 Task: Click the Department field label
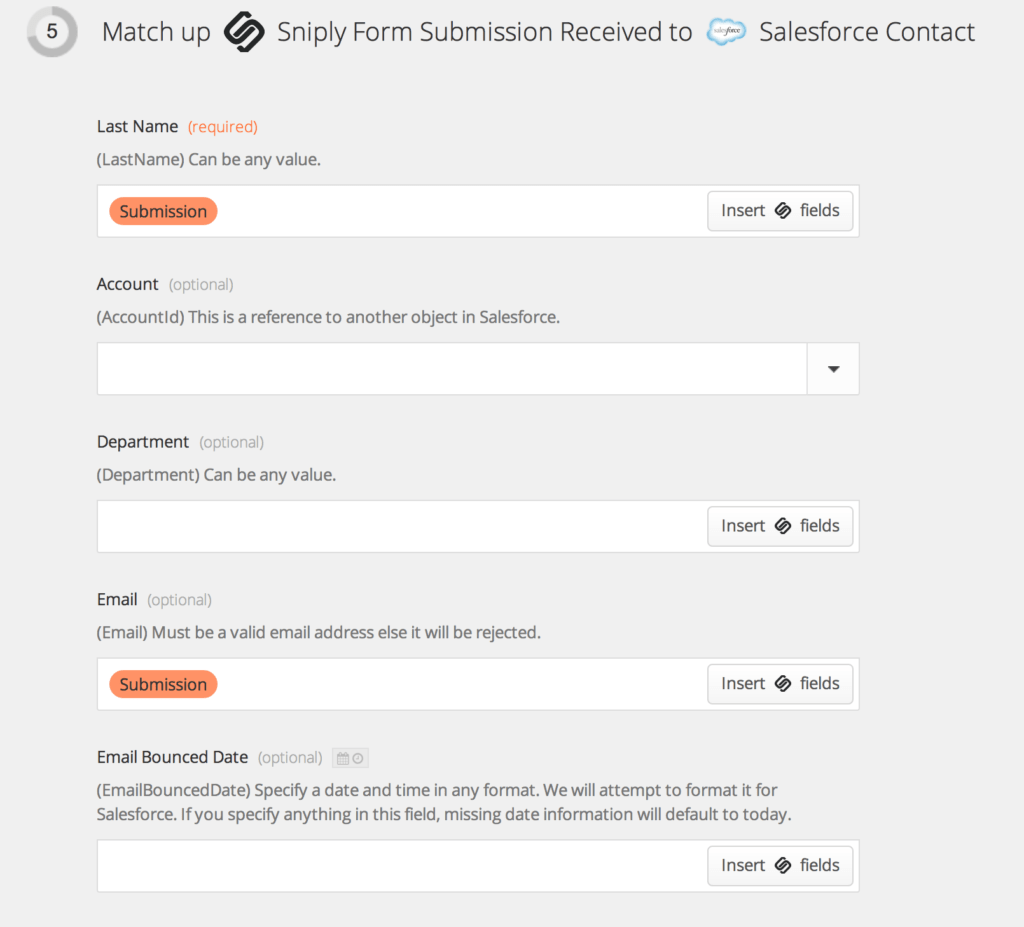(143, 442)
